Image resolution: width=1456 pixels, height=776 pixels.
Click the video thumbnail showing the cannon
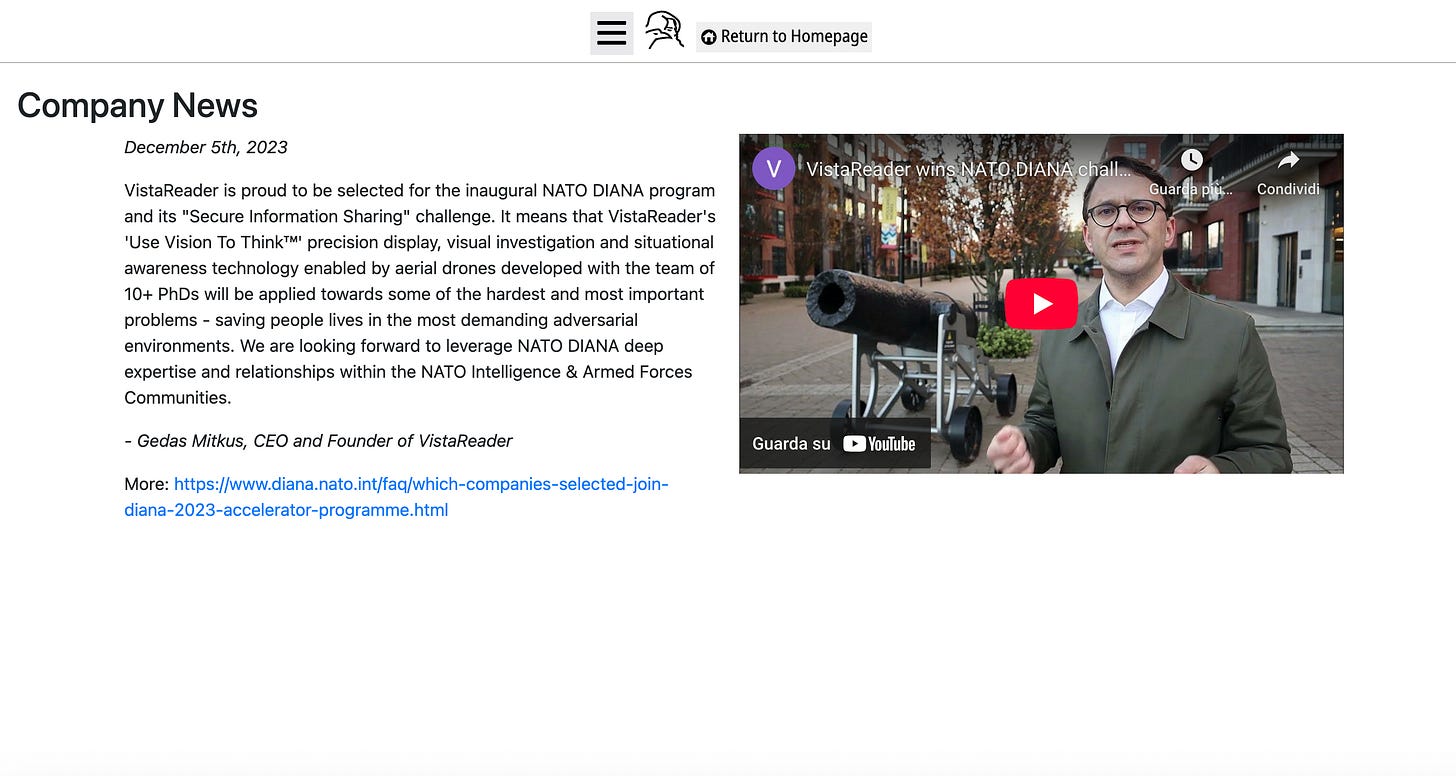[x=1041, y=304]
